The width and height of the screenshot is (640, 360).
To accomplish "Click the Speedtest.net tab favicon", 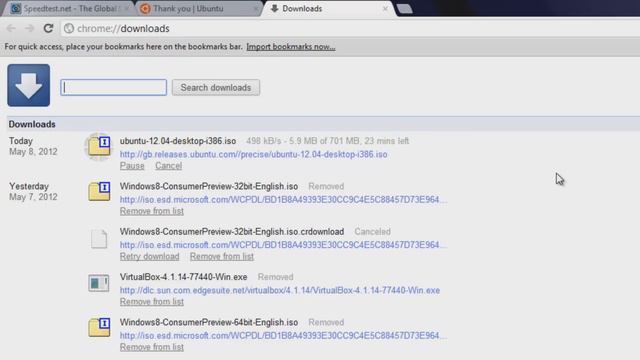I will pyautogui.click(x=16, y=9).
